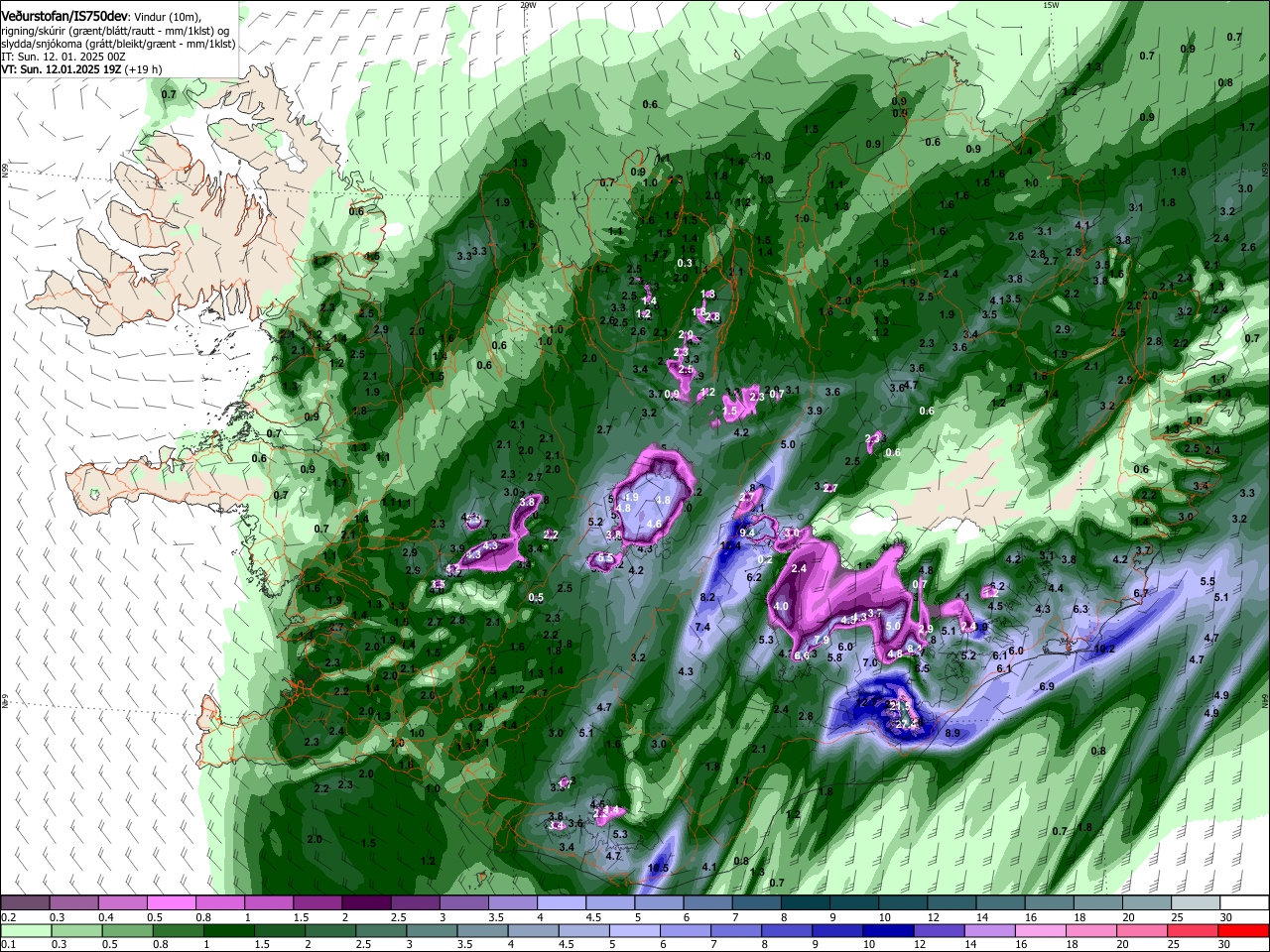Image resolution: width=1270 pixels, height=952 pixels.
Task: Choose lower legend swatch from 20 to 25
Action: (1143, 931)
